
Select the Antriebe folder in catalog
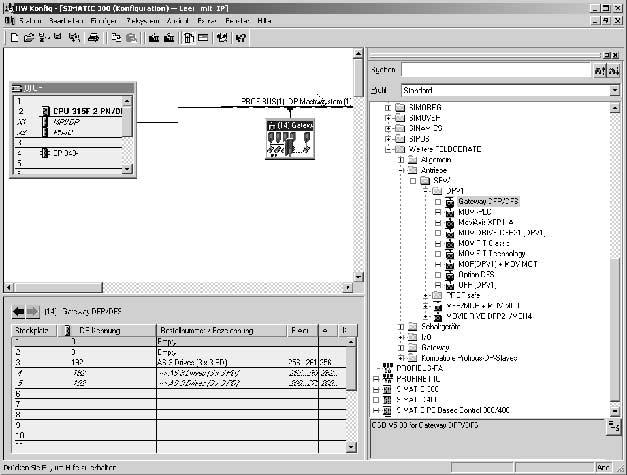tap(434, 170)
